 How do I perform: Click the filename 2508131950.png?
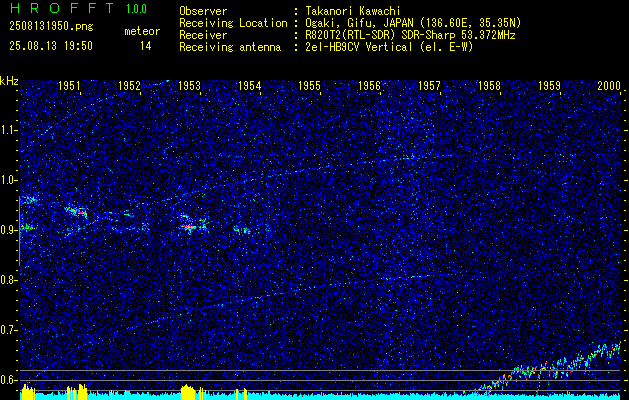pos(51,26)
